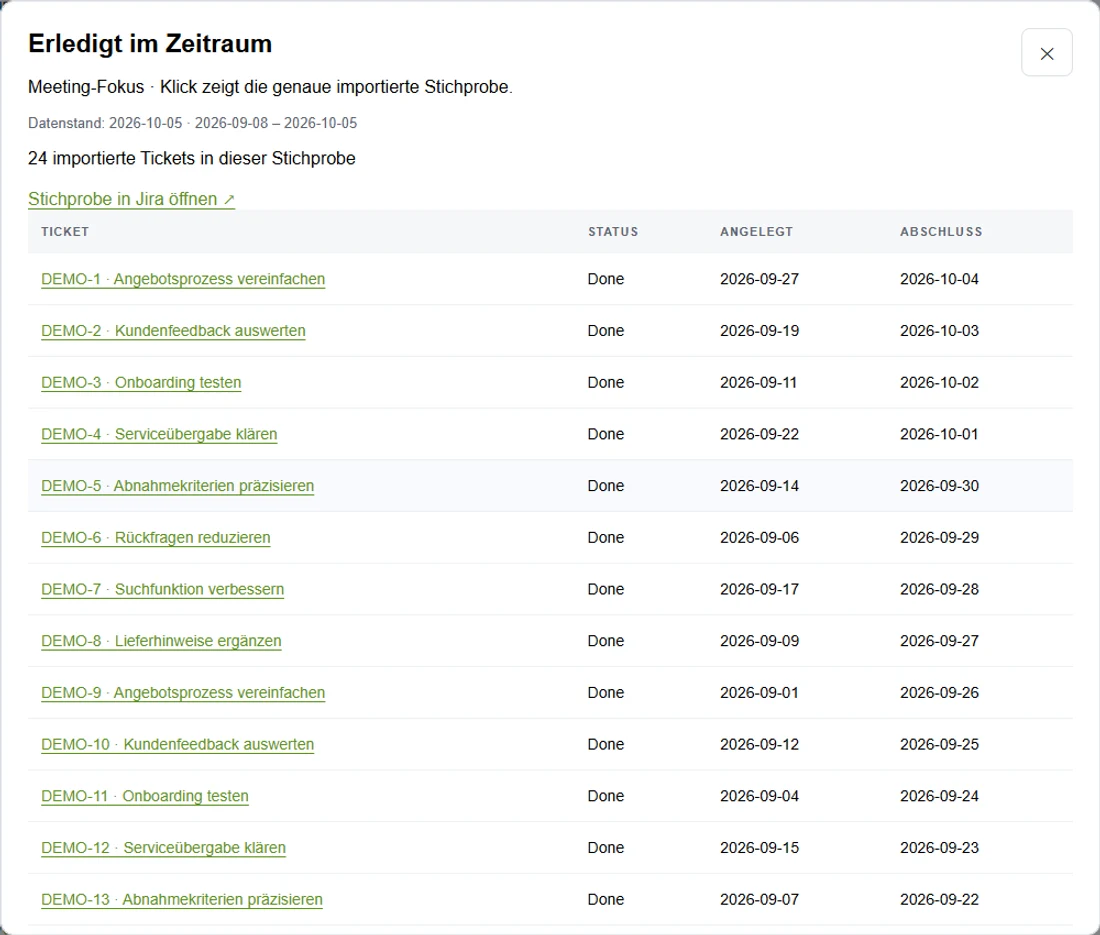Open ticket DEMO-4 Serviceübergabe klären

[159, 434]
